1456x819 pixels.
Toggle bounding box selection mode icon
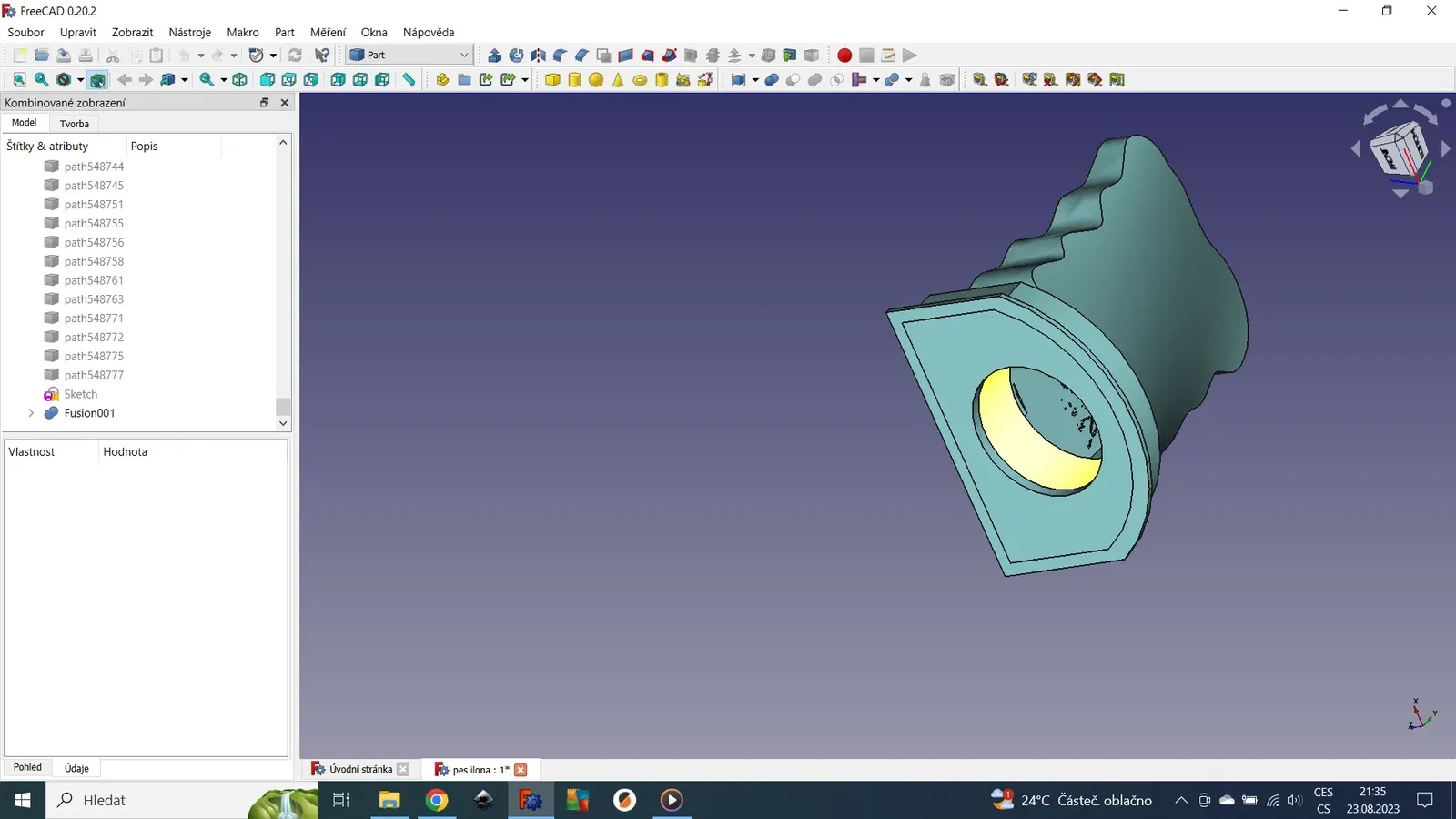(x=98, y=80)
